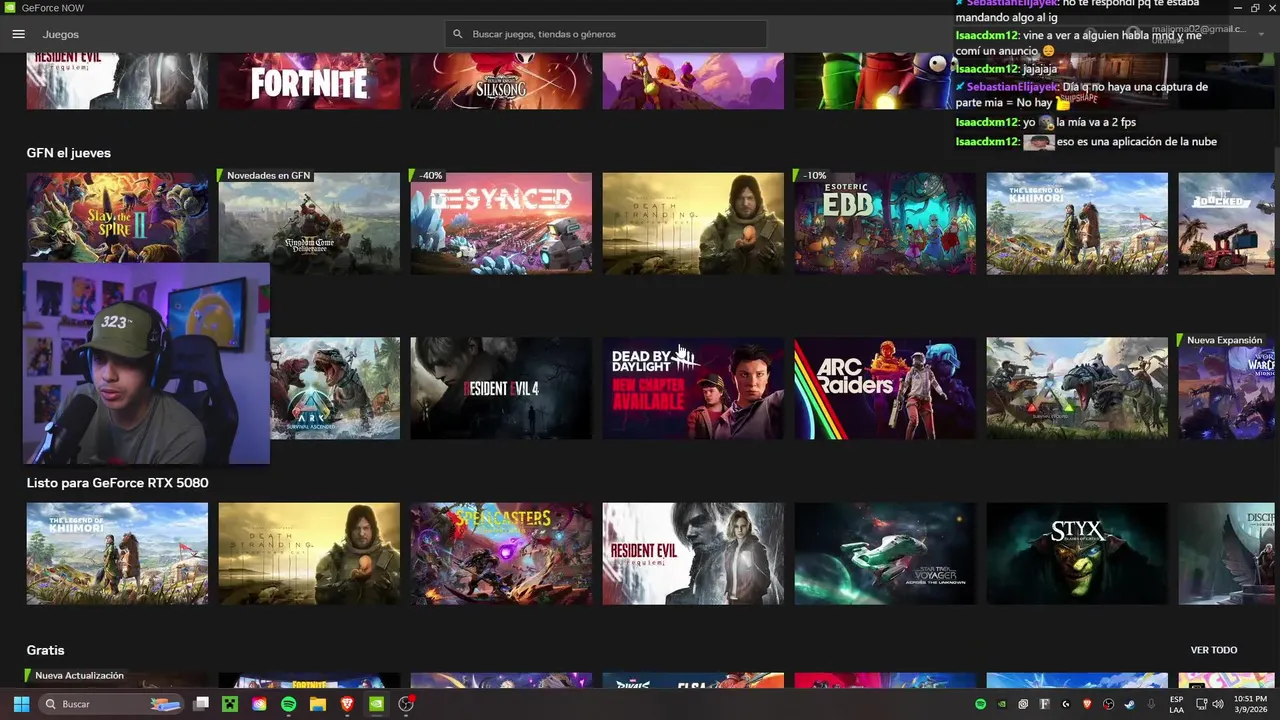Open Fortnite thumbnail in the top row

point(309,81)
